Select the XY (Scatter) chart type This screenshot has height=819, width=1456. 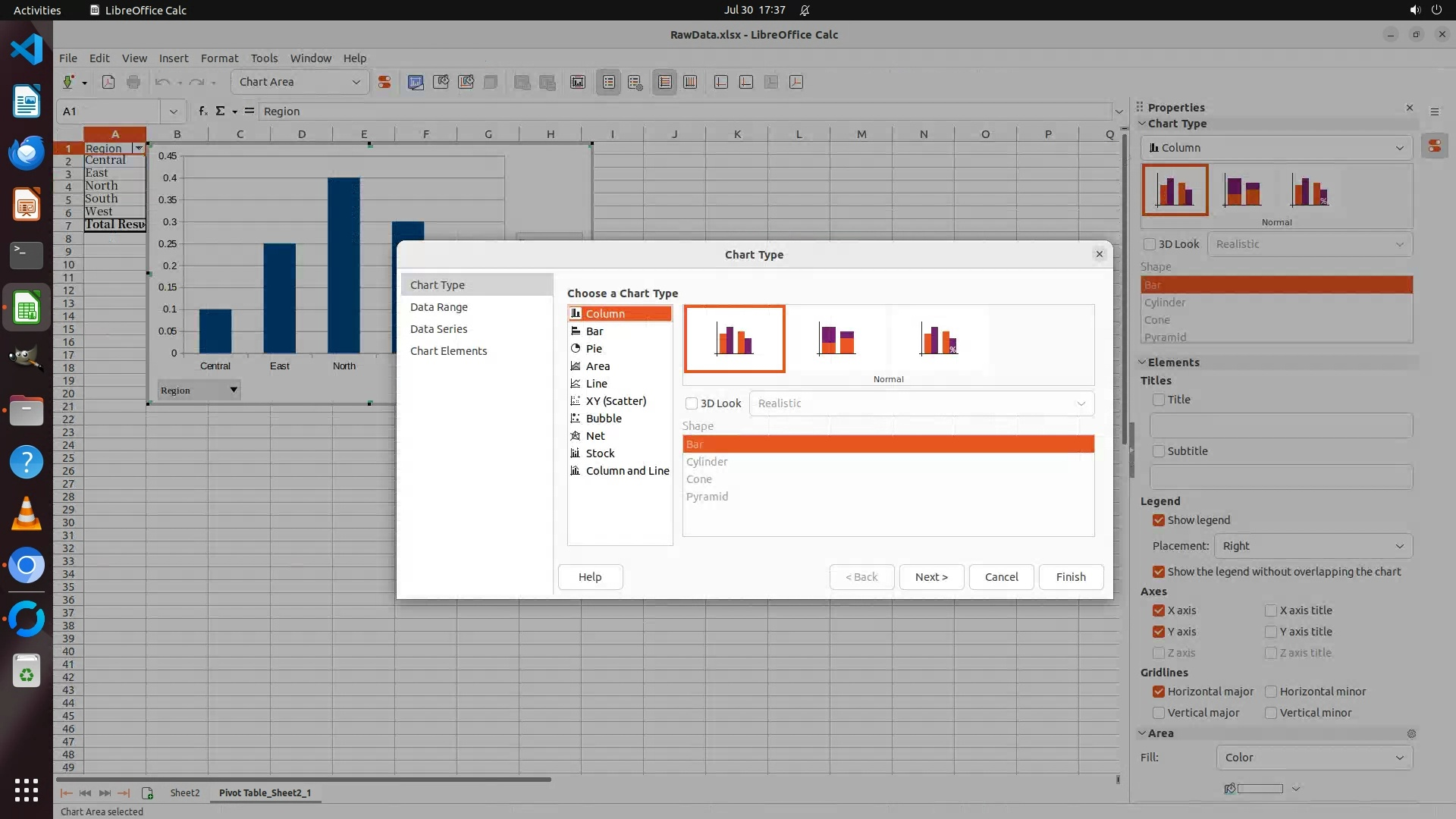tap(616, 401)
